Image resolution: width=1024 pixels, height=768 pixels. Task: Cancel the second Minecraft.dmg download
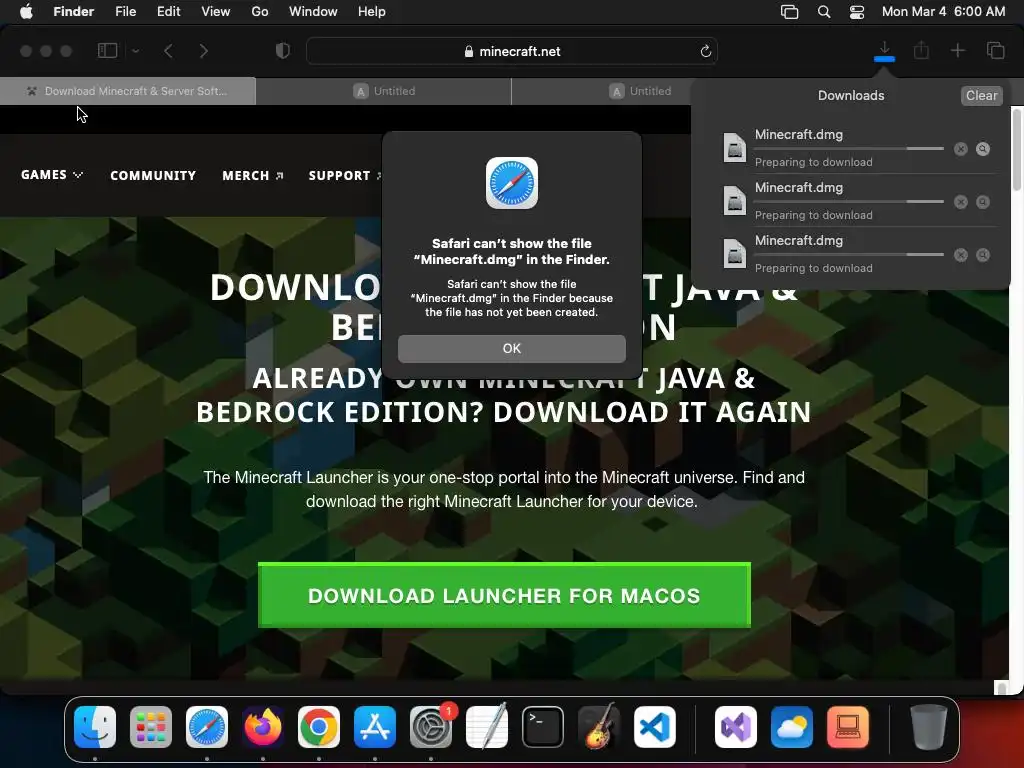(x=960, y=202)
